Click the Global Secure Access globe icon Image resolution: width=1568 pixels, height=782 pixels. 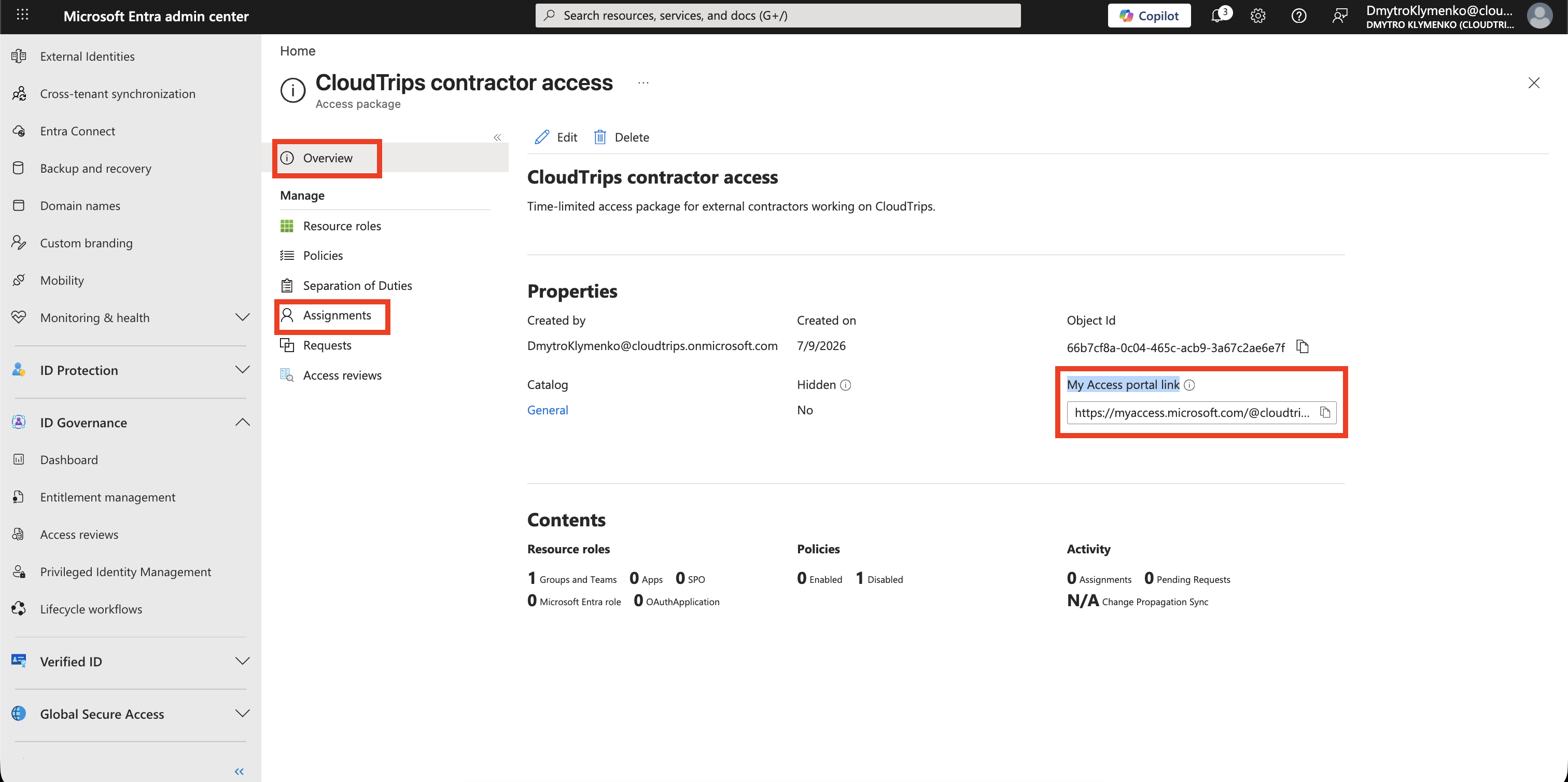(19, 713)
